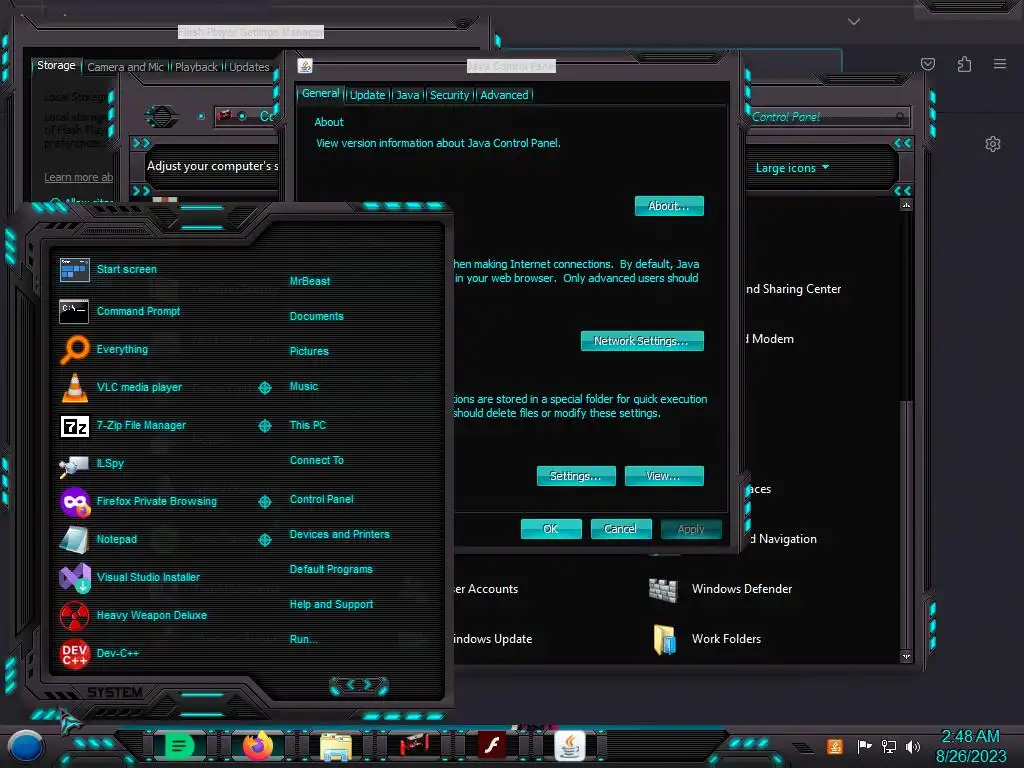Image resolution: width=1024 pixels, height=768 pixels.
Task: Click the Settings... button for temporary files
Action: 575,476
